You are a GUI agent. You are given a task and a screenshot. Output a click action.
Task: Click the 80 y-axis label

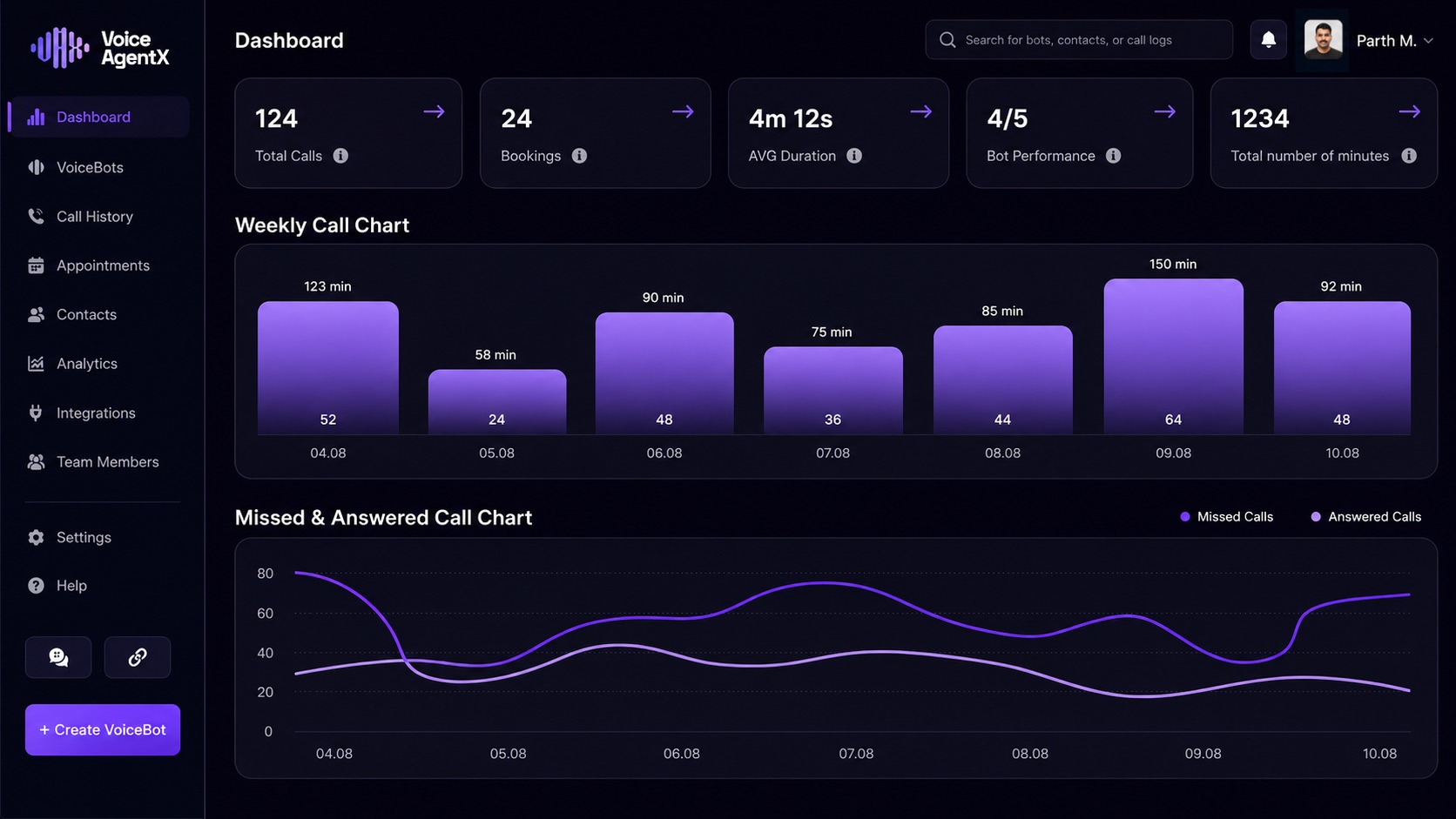(x=265, y=574)
